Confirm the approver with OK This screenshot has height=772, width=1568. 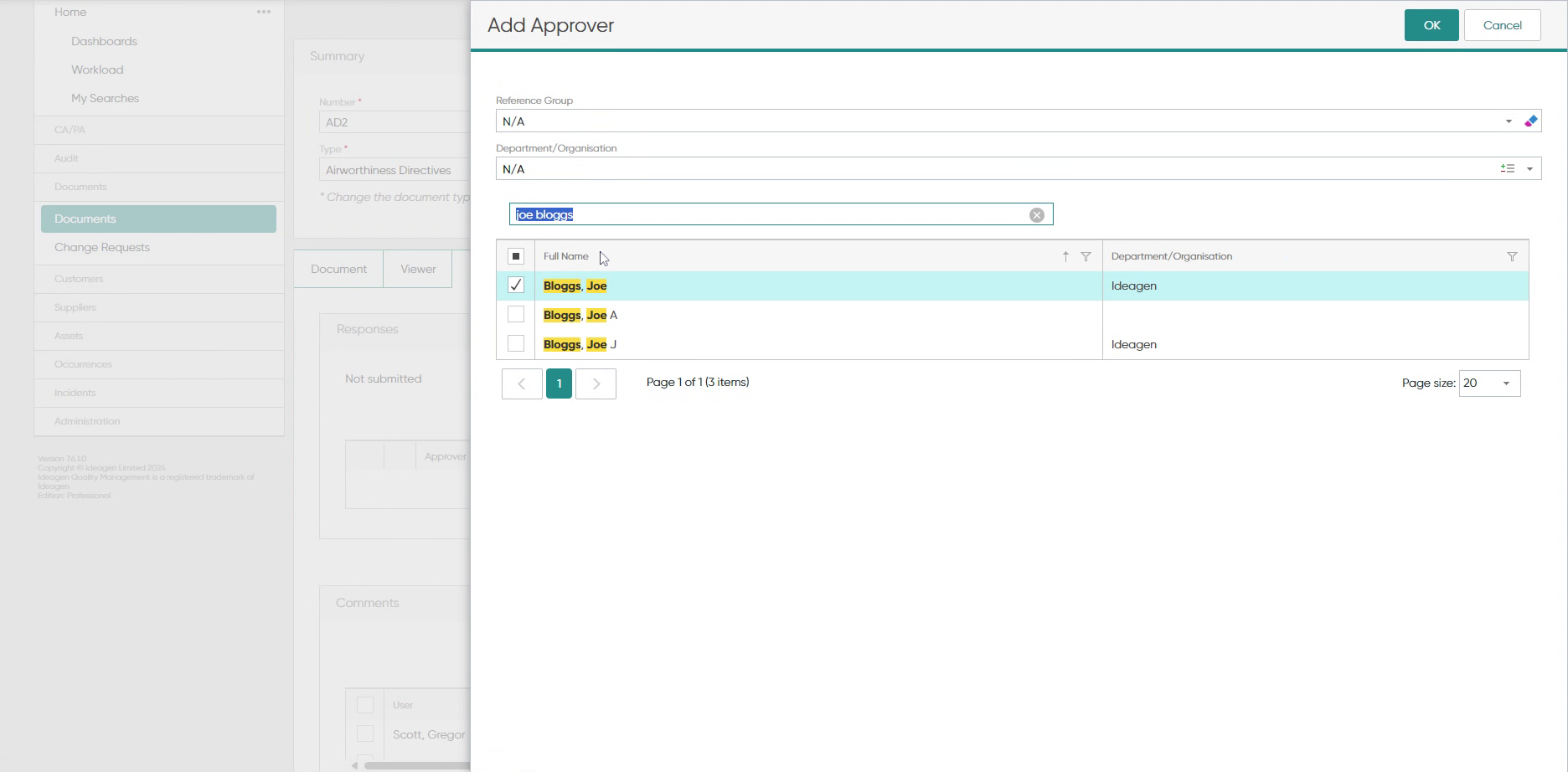1431,25
